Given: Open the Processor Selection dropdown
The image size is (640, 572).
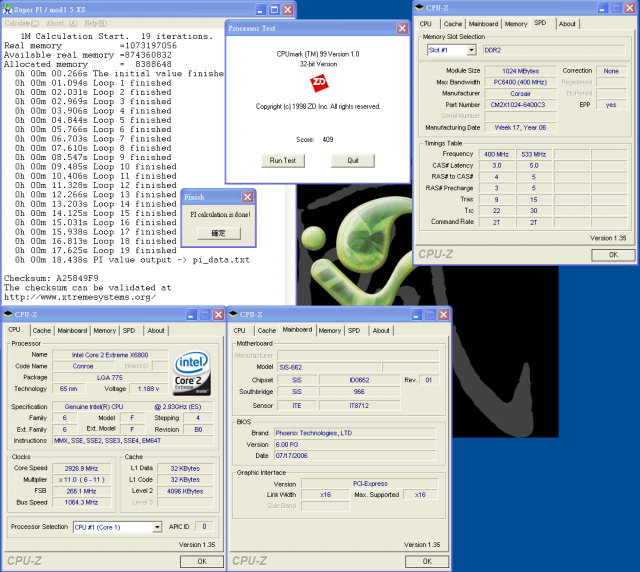Looking at the screenshot, I should pos(157,527).
